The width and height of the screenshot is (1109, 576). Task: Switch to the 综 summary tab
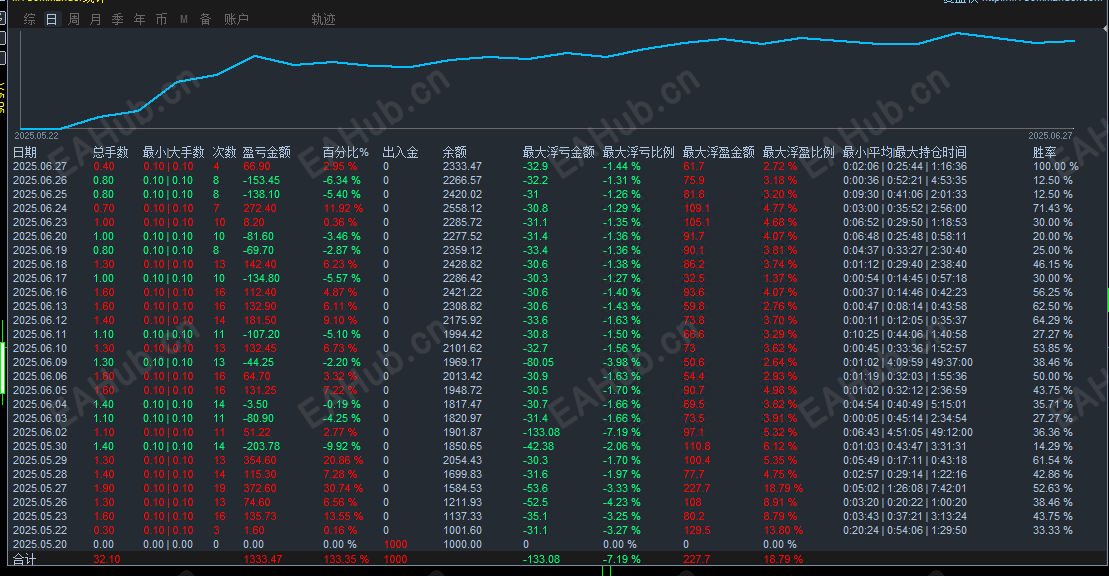30,19
